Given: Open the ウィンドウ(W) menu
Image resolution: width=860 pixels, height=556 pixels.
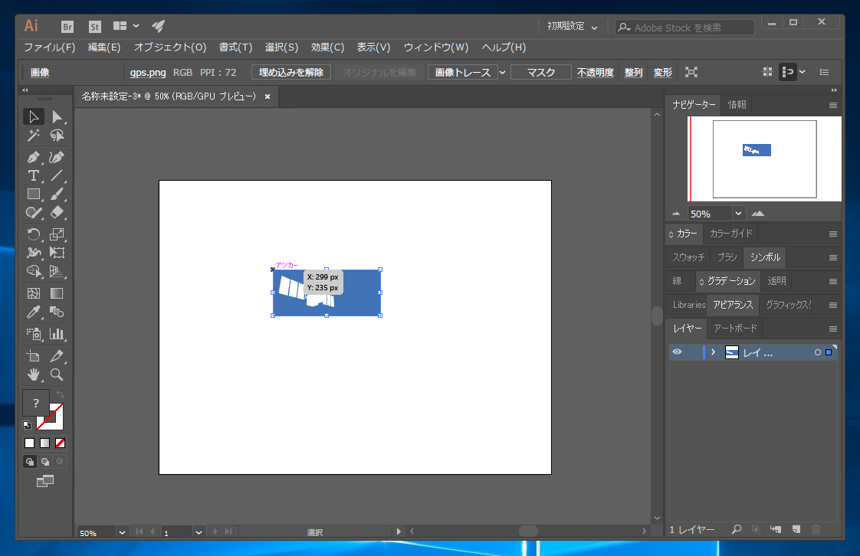Looking at the screenshot, I should tap(436, 47).
